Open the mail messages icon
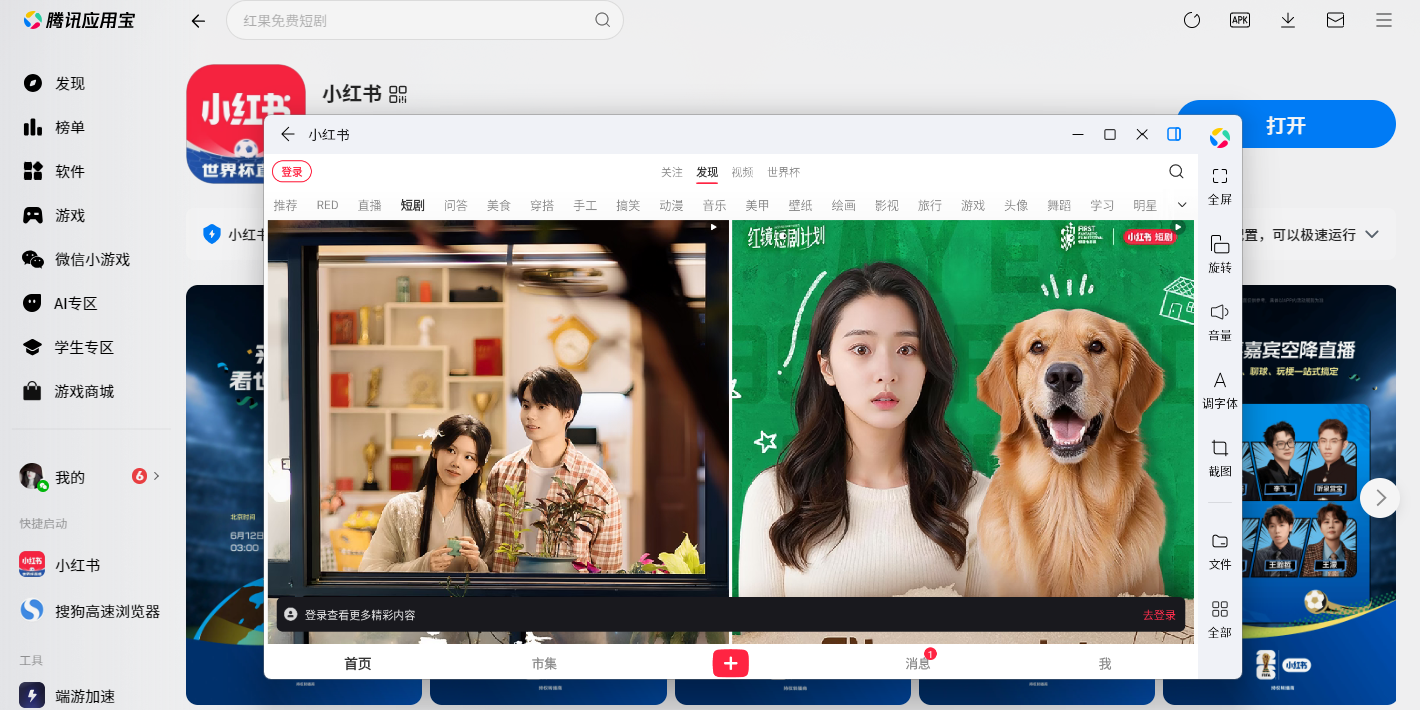This screenshot has height=710, width=1420. (1335, 20)
